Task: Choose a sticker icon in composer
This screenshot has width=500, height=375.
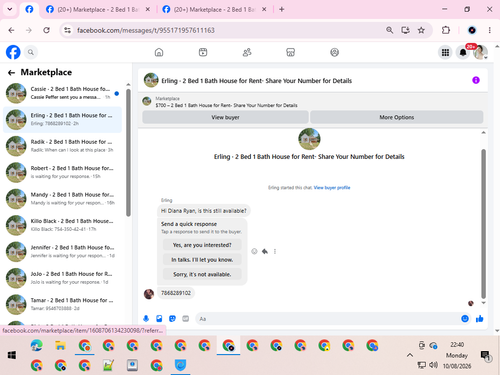Action: click(x=172, y=319)
